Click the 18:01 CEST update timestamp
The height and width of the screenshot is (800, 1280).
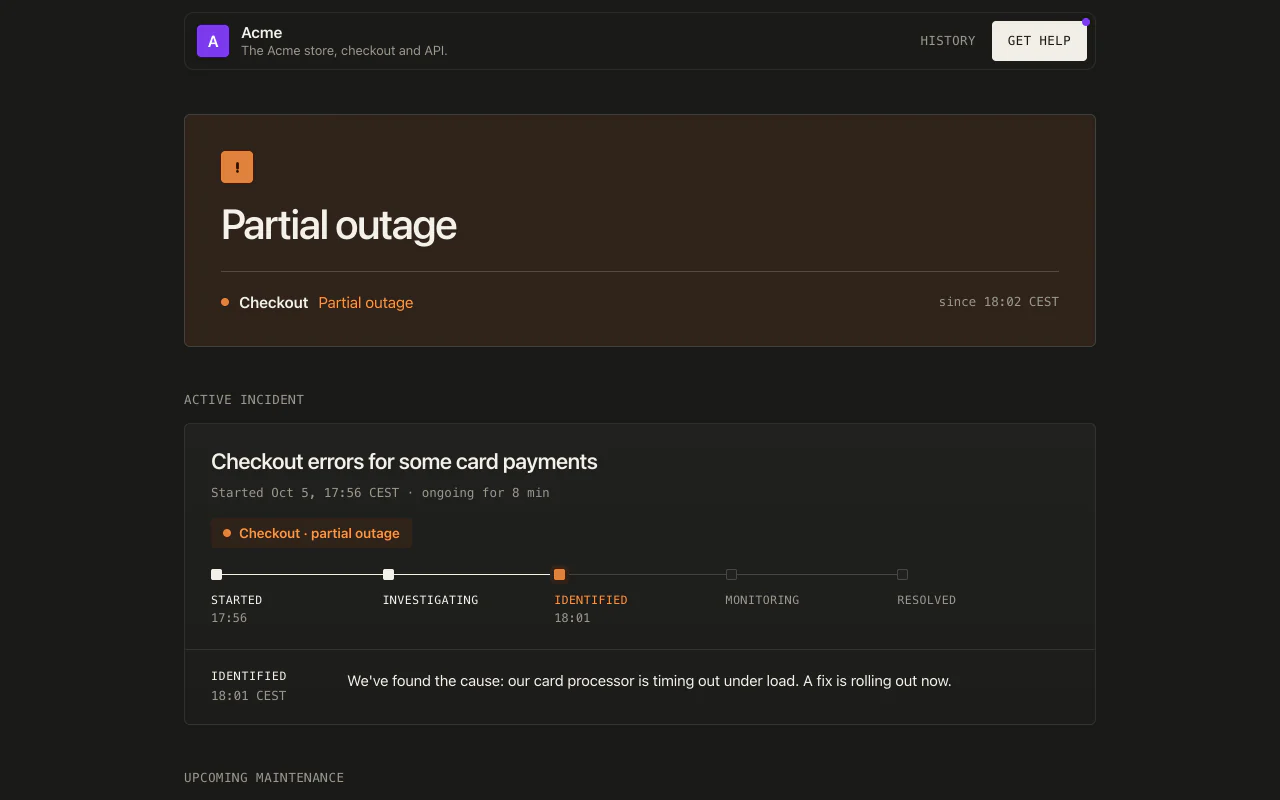click(x=249, y=696)
